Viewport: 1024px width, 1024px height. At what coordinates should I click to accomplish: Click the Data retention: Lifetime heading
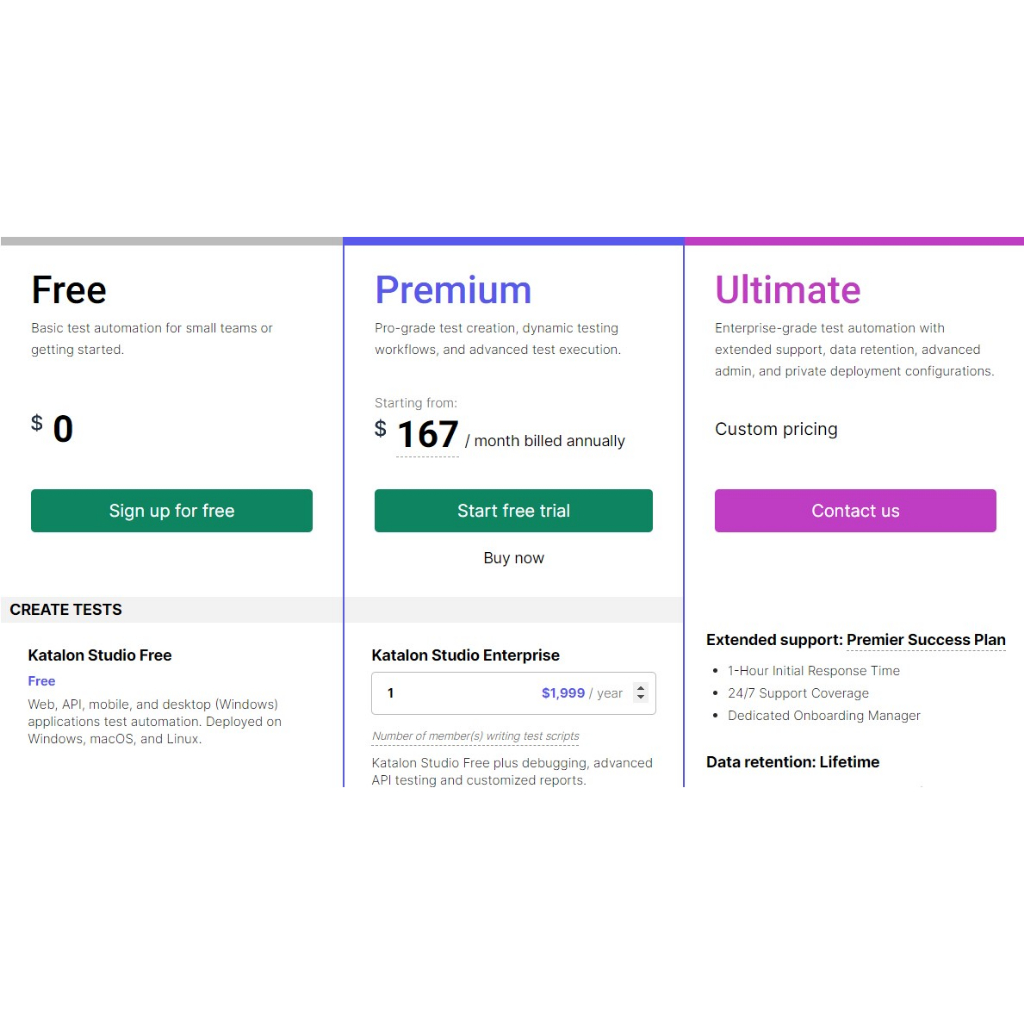click(793, 762)
